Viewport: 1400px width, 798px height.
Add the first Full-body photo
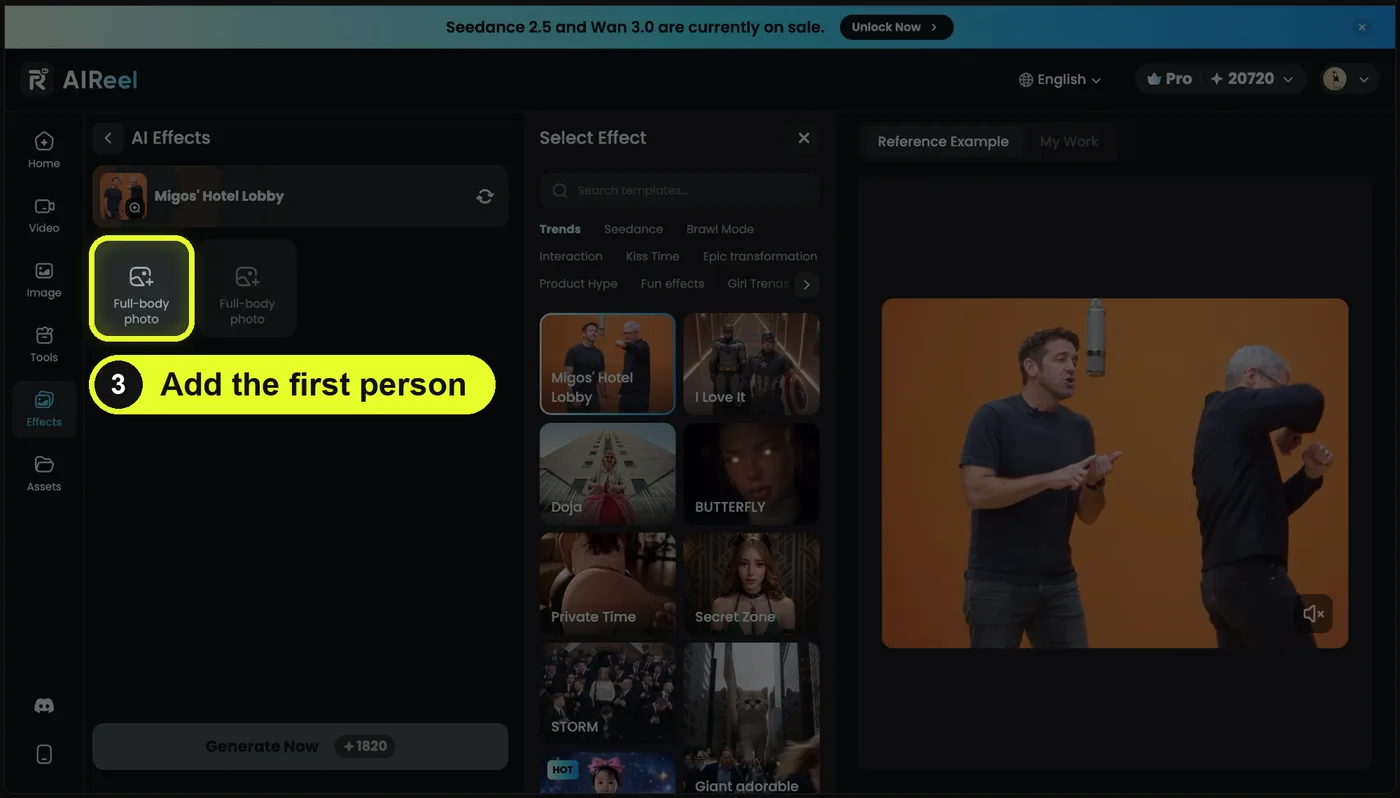[x=141, y=288]
